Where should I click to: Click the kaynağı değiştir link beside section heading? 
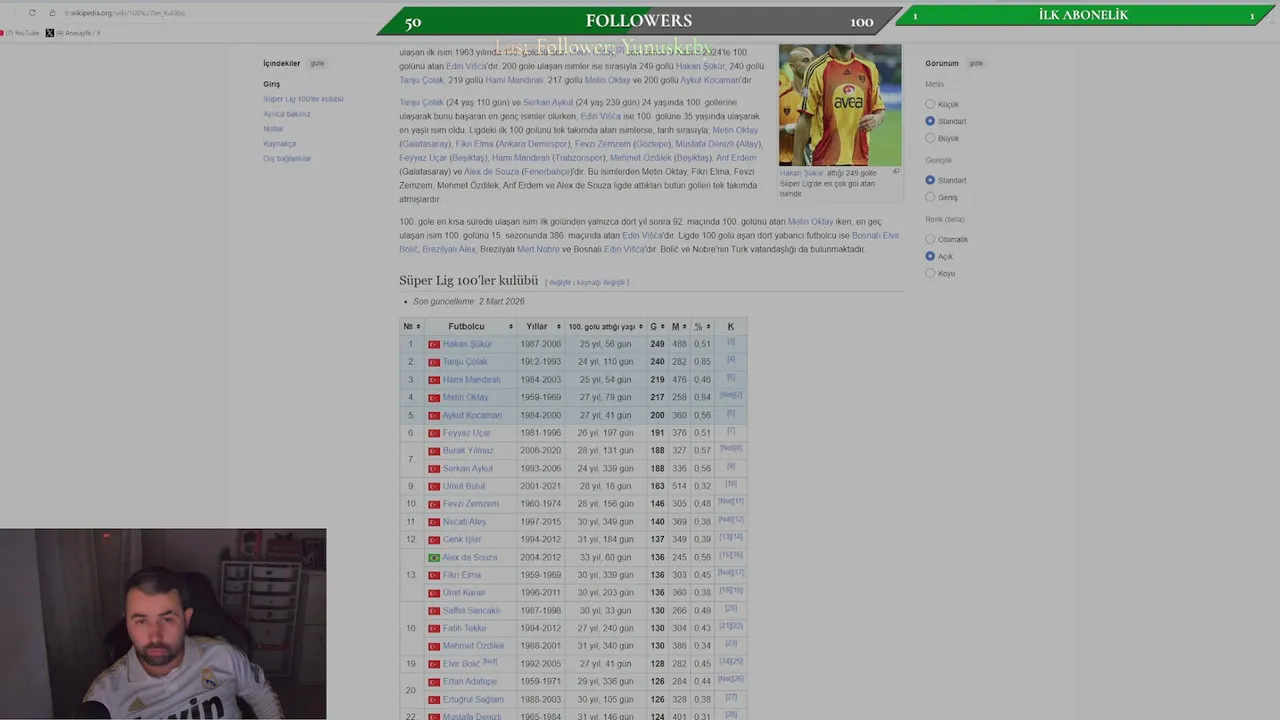[x=601, y=283]
